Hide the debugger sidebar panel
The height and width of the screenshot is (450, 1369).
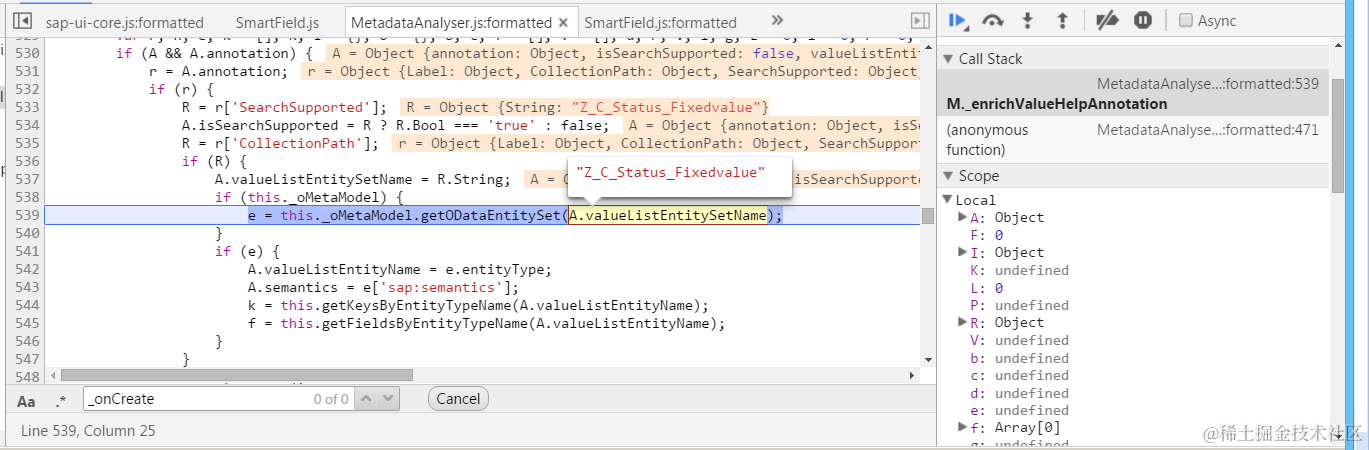click(x=919, y=21)
